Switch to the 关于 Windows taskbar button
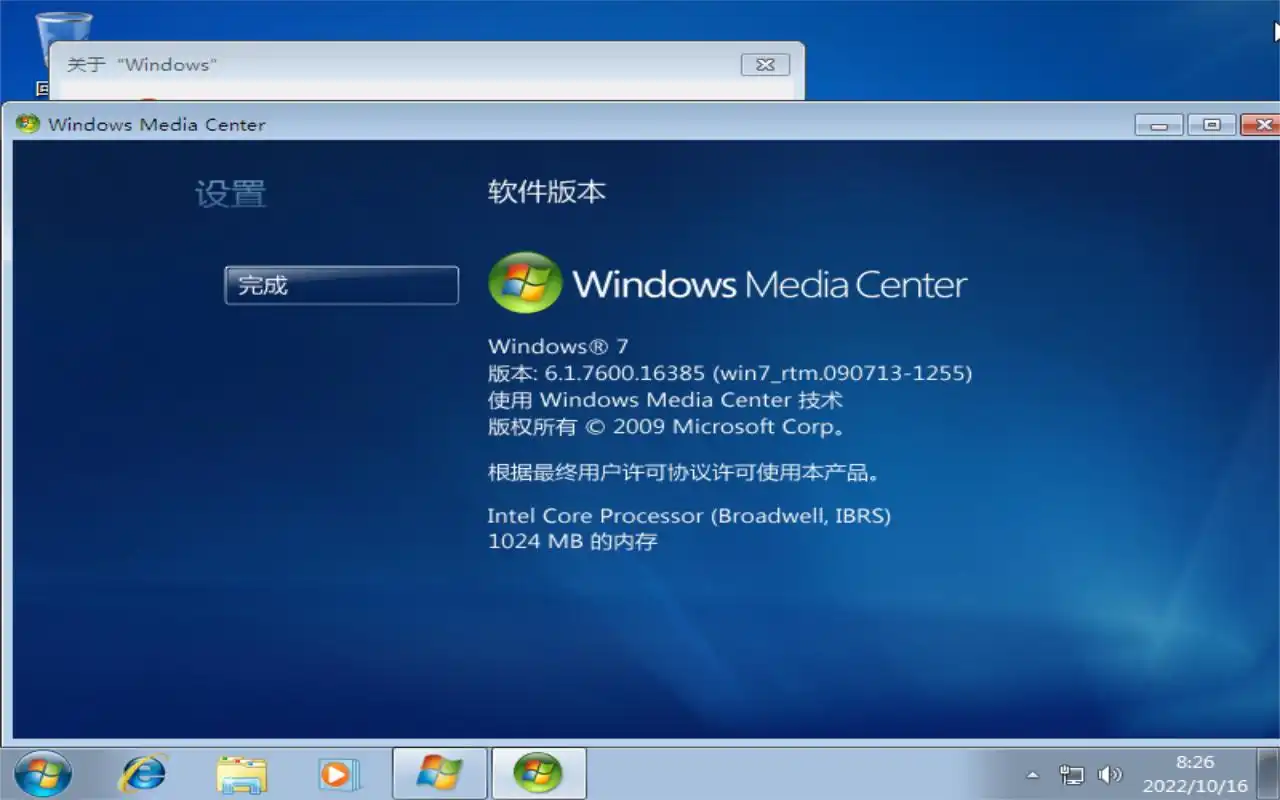This screenshot has height=800, width=1280. 439,774
